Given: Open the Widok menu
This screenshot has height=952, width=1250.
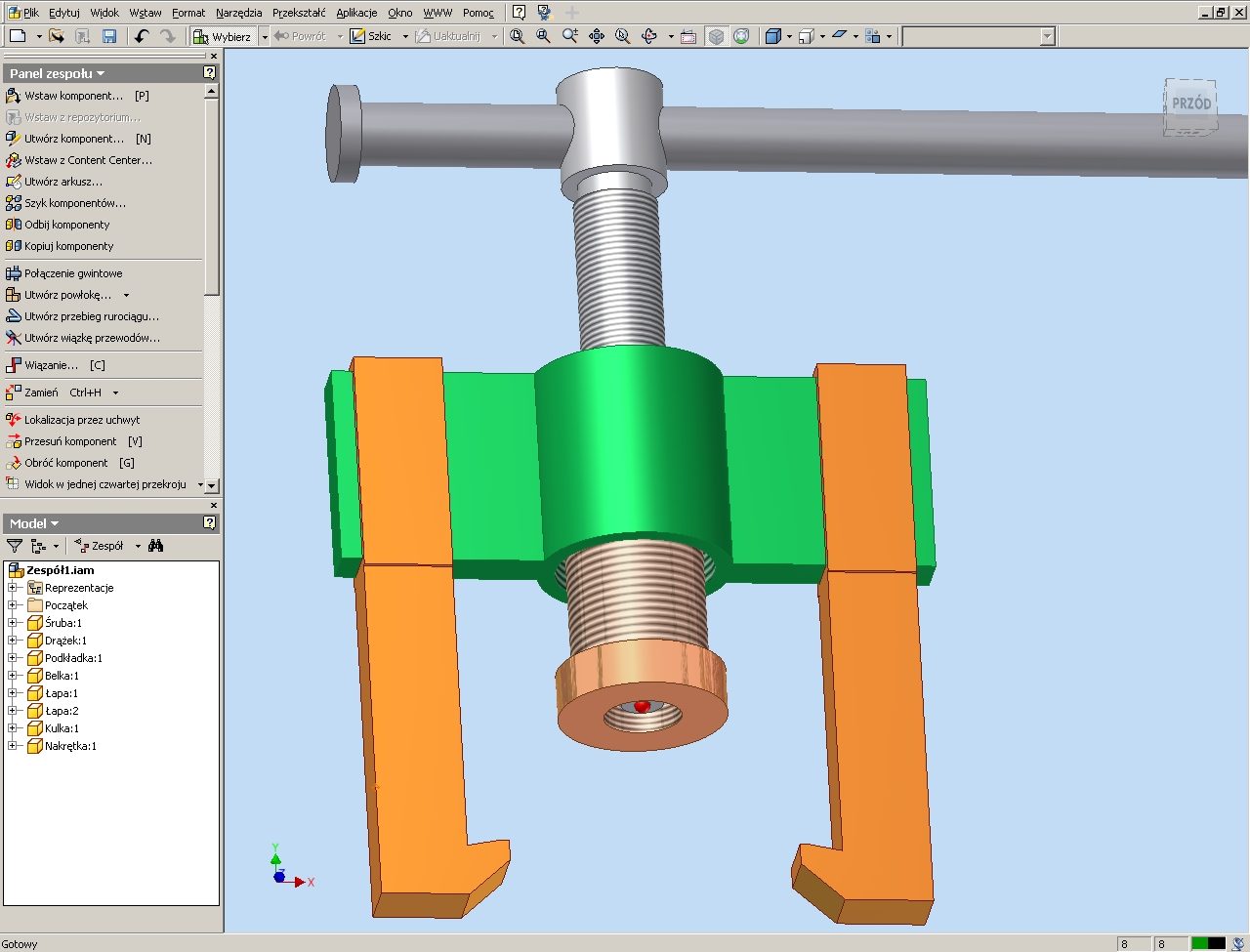Looking at the screenshot, I should pyautogui.click(x=104, y=13).
